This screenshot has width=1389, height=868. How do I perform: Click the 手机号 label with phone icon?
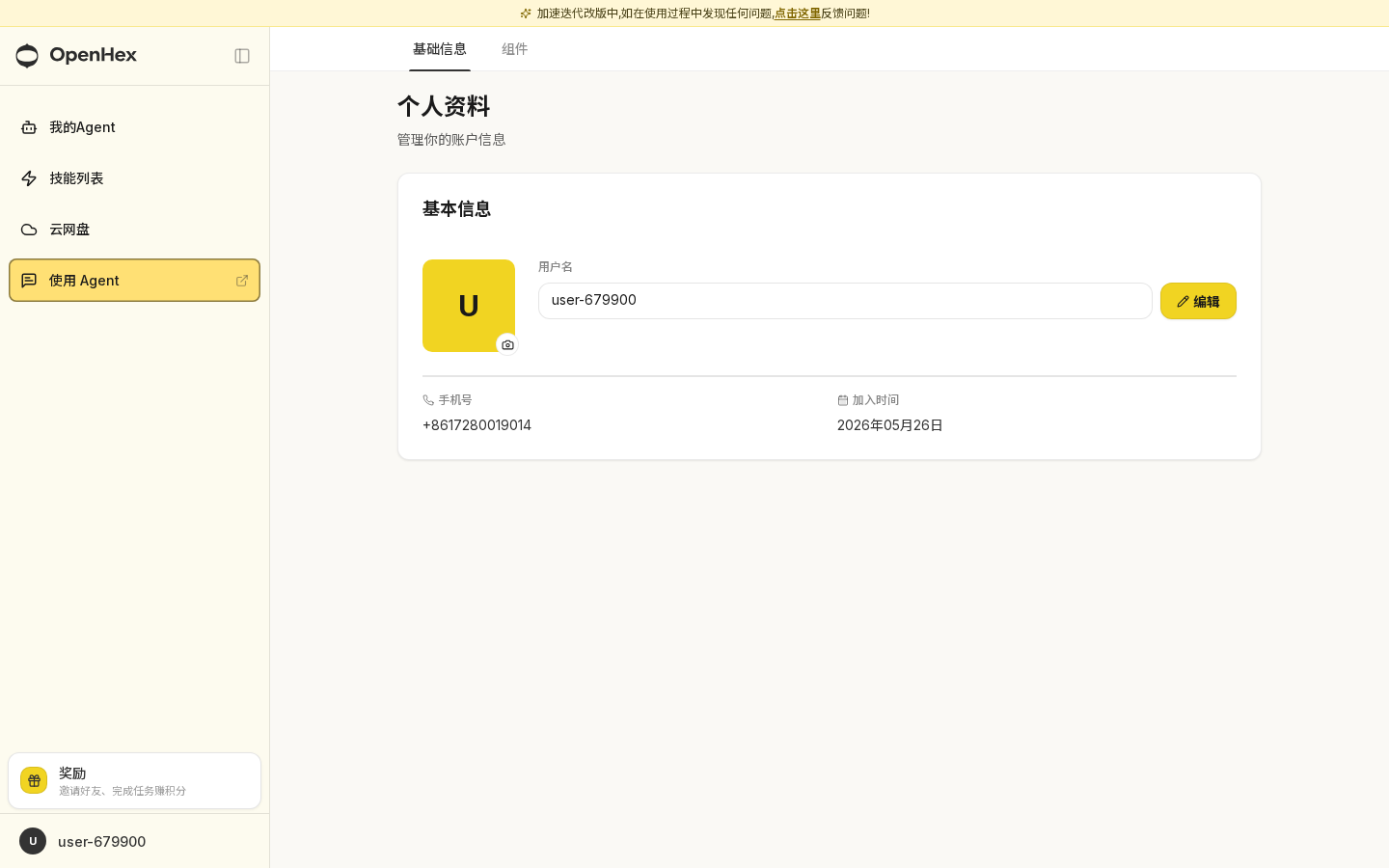(448, 400)
